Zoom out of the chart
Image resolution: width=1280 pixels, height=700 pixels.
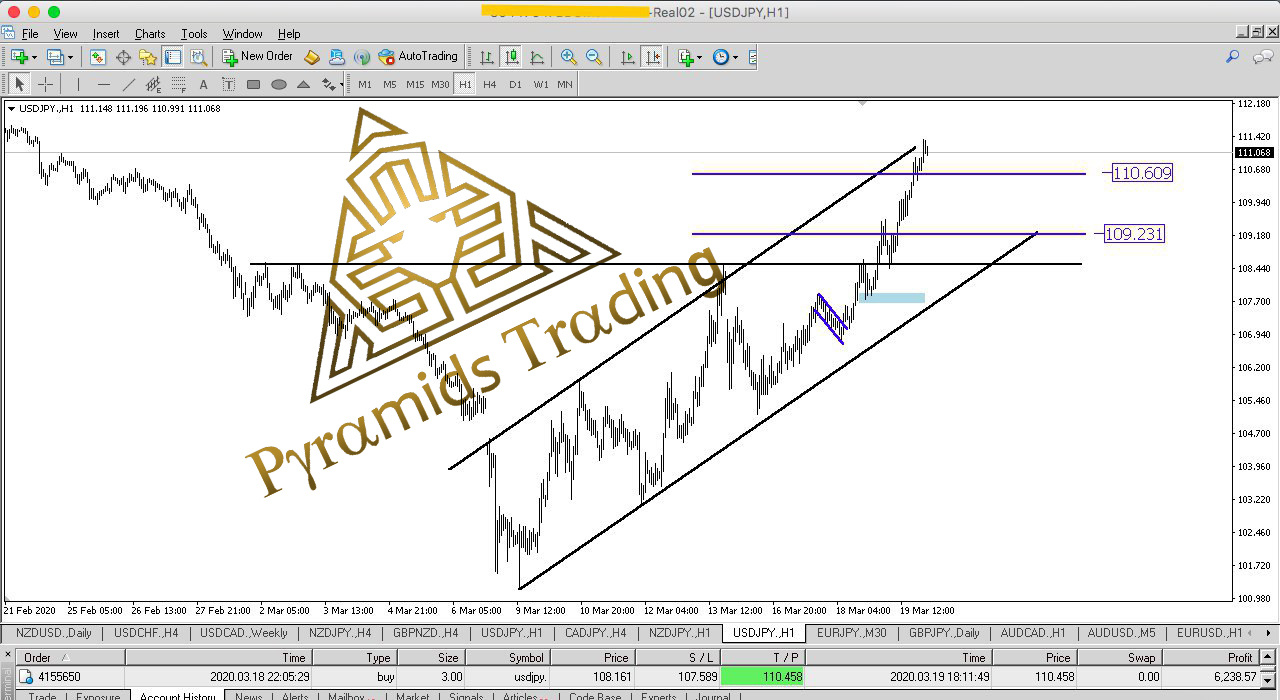(594, 57)
